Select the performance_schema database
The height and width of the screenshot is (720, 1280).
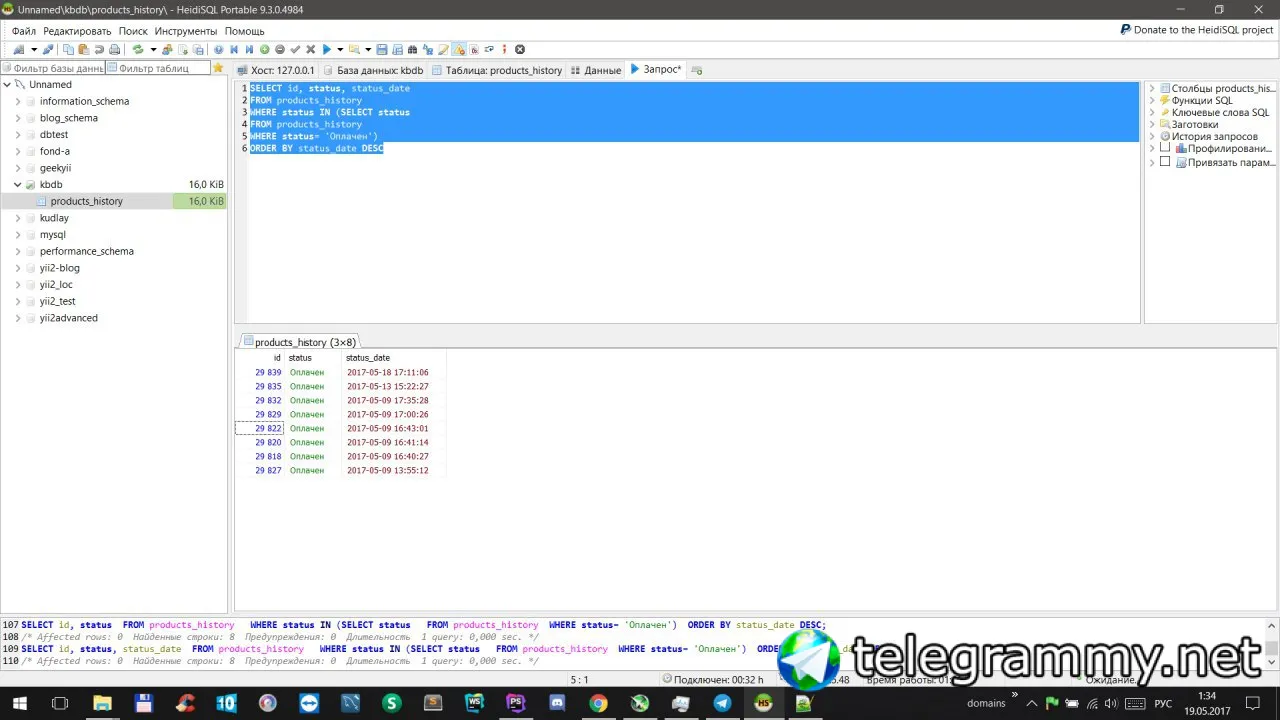[x=87, y=251]
